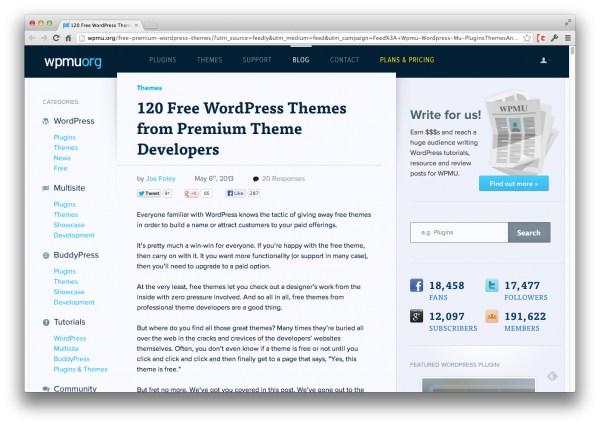Open Themes under BuddyPress category
The width and height of the screenshot is (600, 426).
click(66, 281)
